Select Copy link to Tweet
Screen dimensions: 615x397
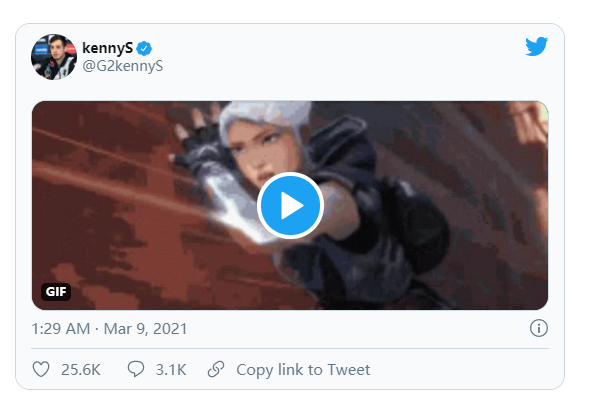[303, 370]
